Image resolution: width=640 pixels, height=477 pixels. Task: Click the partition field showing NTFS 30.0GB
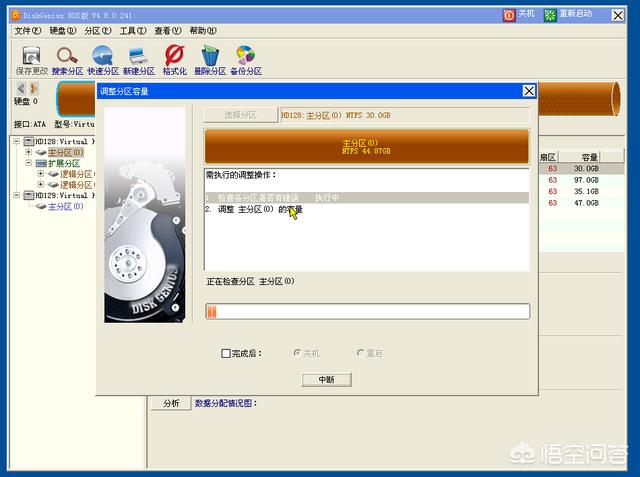tap(405, 115)
